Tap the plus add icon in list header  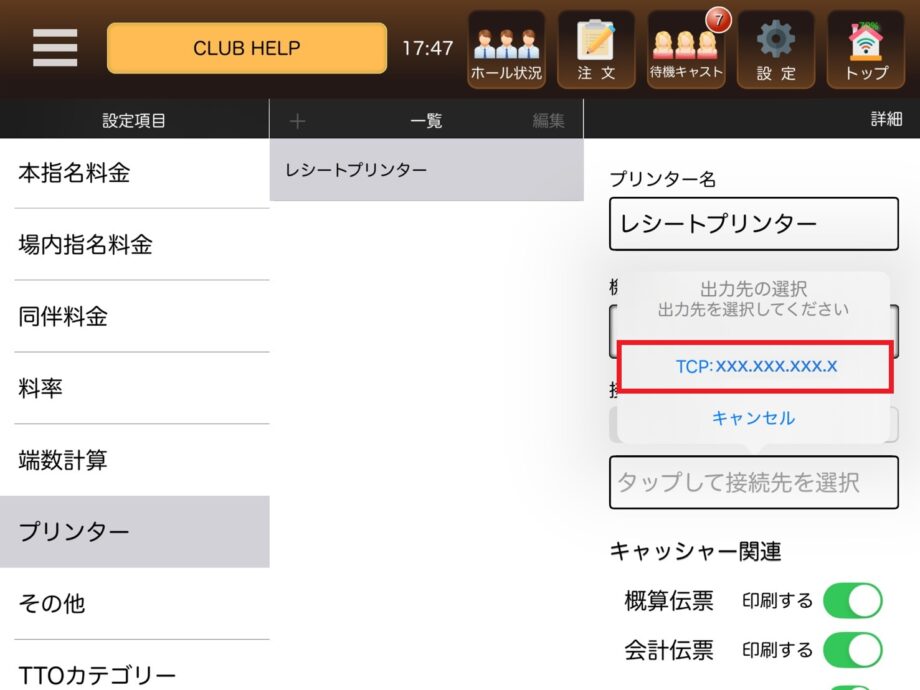pos(297,121)
